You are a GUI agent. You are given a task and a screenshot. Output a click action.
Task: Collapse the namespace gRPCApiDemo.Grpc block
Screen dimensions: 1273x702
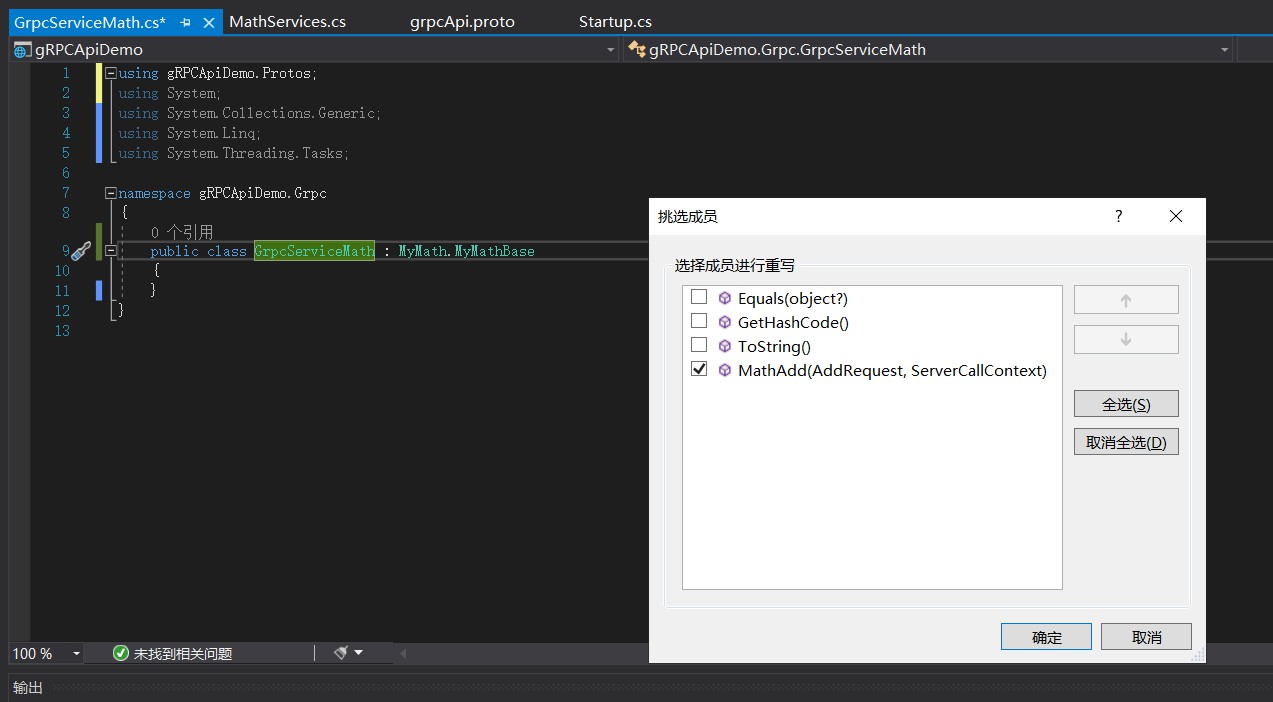pyautogui.click(x=110, y=193)
